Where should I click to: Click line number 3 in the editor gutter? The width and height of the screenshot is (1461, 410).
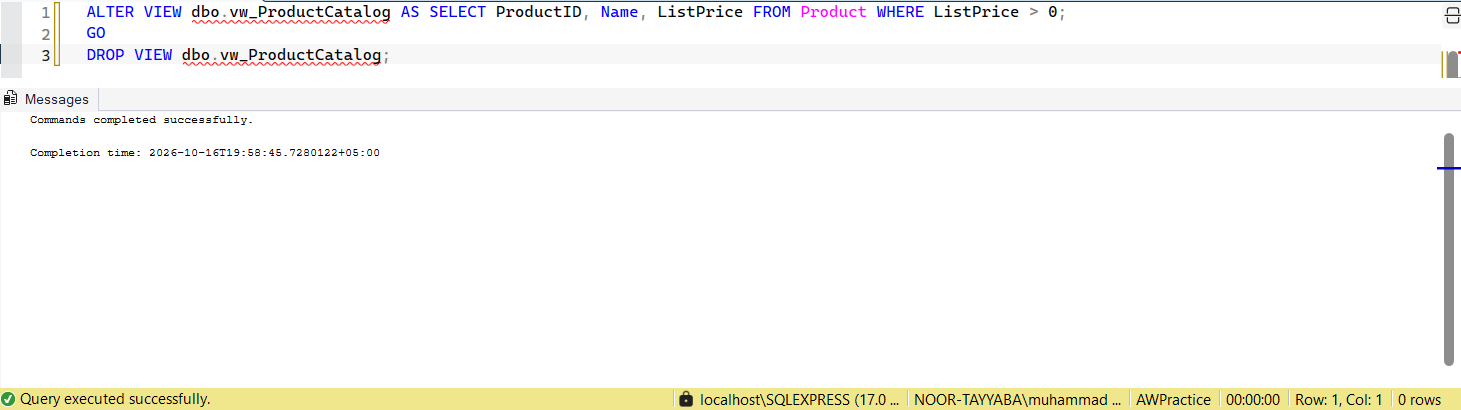(45, 54)
